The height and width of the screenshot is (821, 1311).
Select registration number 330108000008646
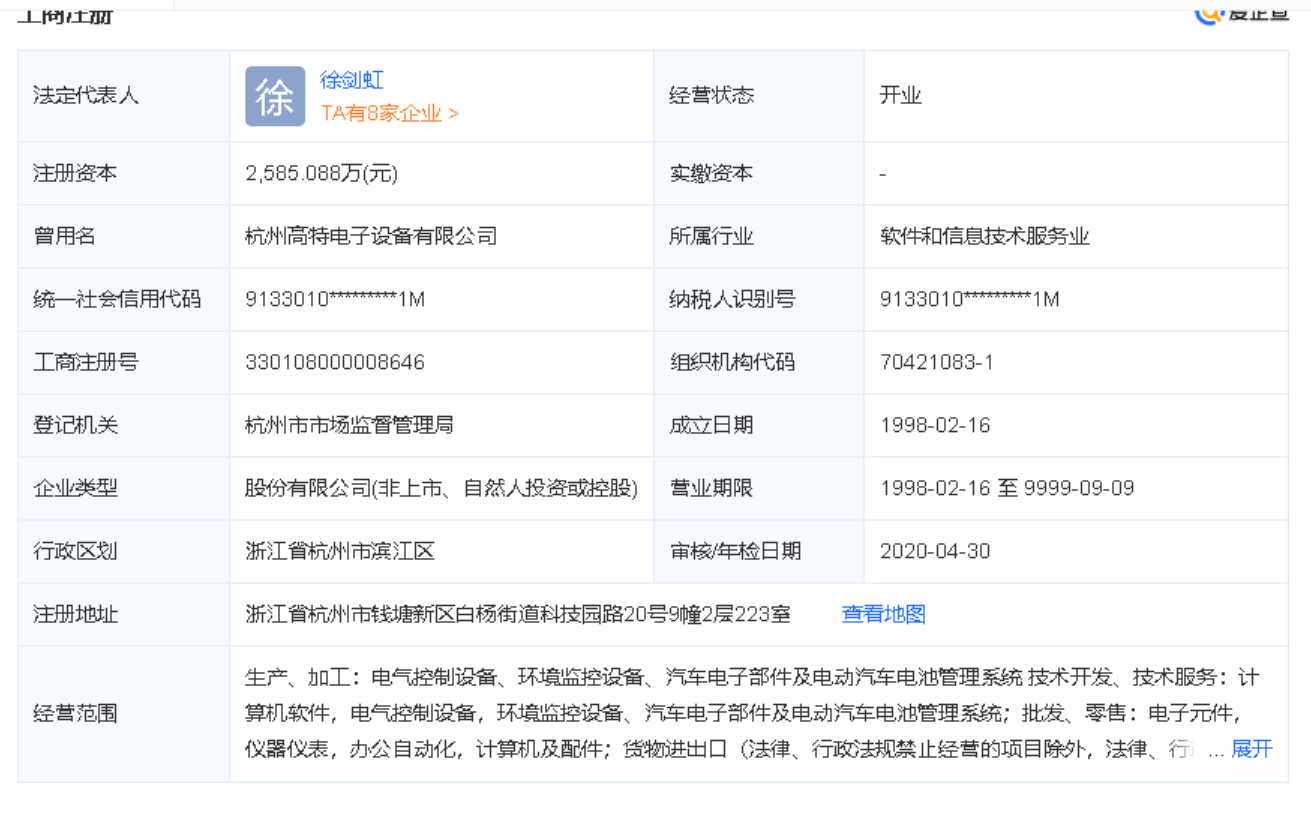point(335,362)
